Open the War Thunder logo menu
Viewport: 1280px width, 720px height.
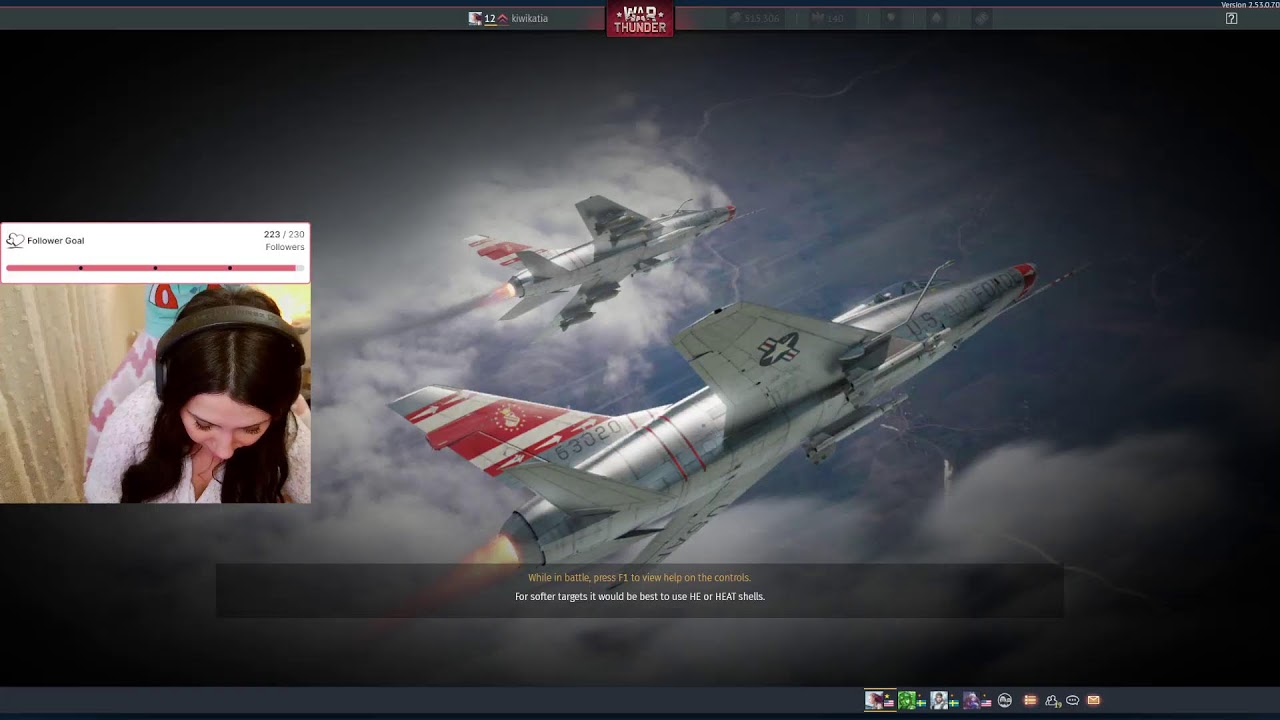[640, 19]
